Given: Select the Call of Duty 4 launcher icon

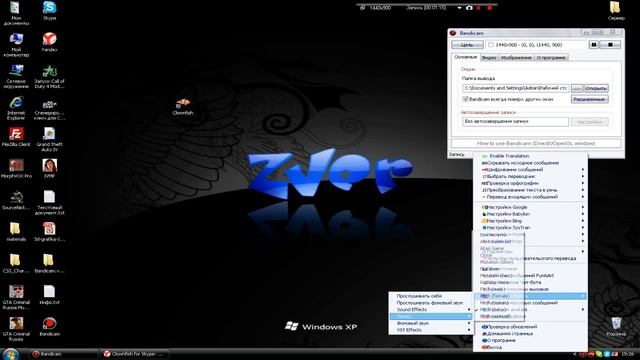Looking at the screenshot, I should click(x=49, y=71).
